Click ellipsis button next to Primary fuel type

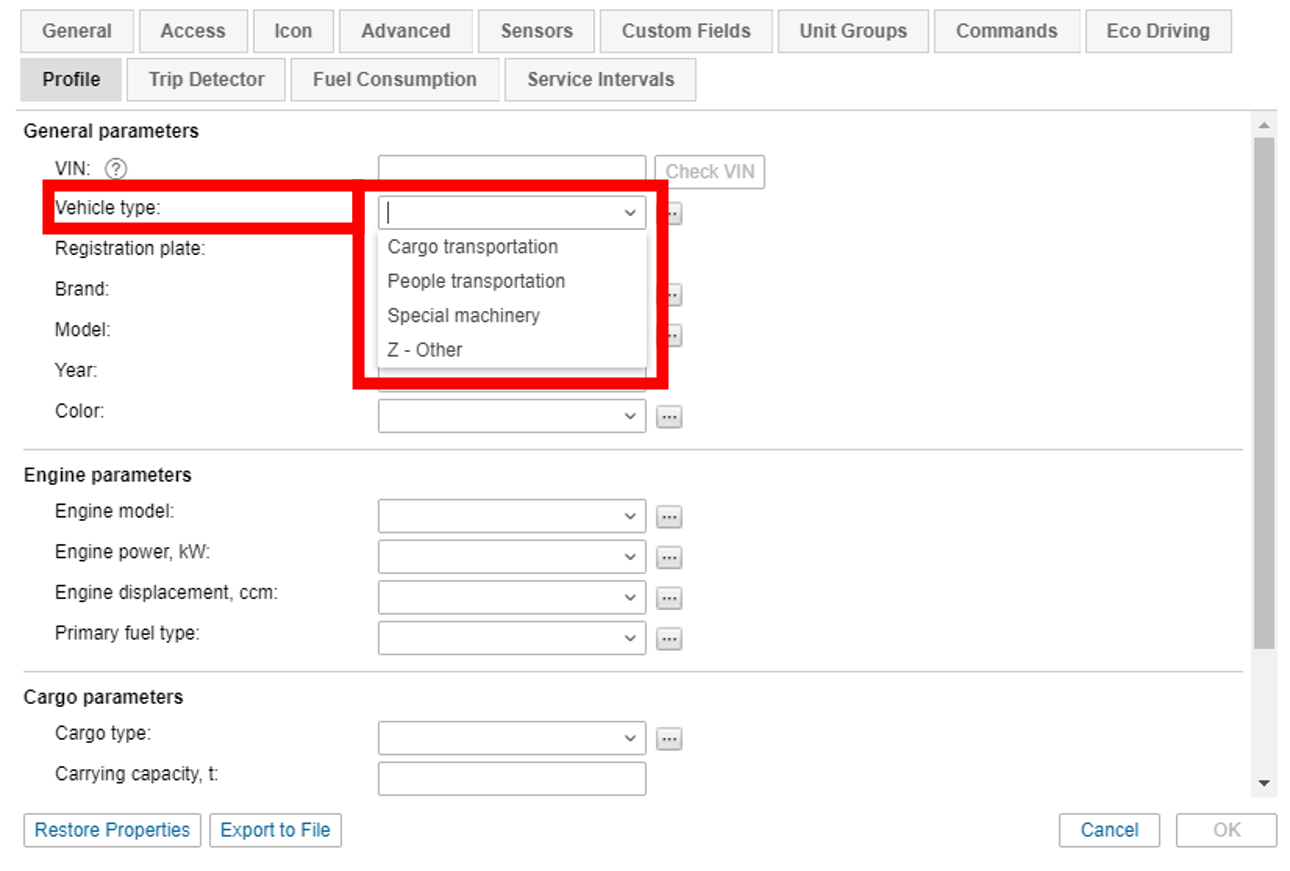click(x=669, y=638)
